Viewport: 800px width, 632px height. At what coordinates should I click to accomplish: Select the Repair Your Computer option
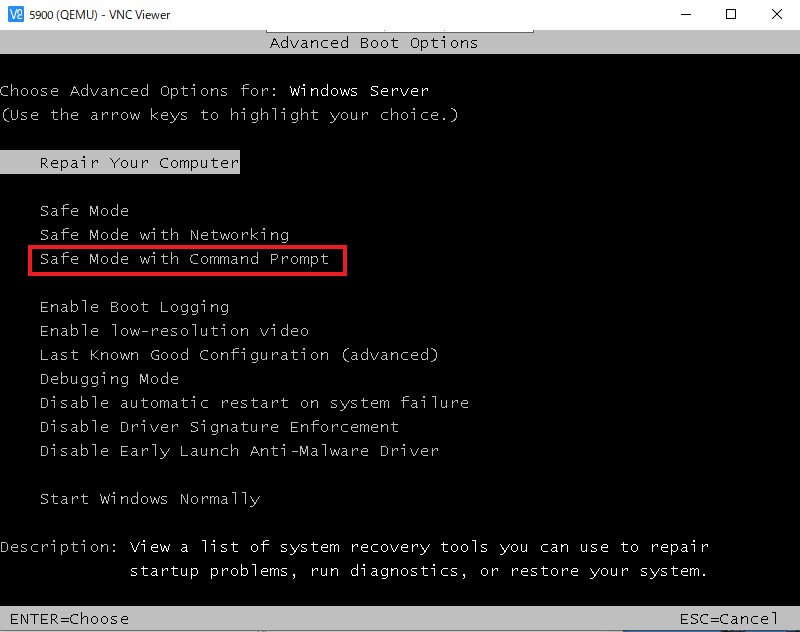pyautogui.click(x=119, y=162)
